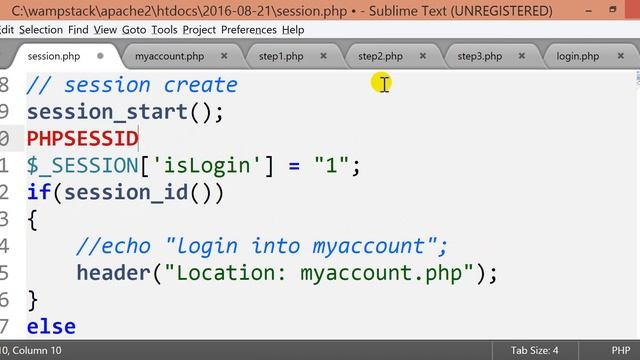Screen dimensions: 640x360
Task: Open the Selection menu
Action: tap(41, 30)
